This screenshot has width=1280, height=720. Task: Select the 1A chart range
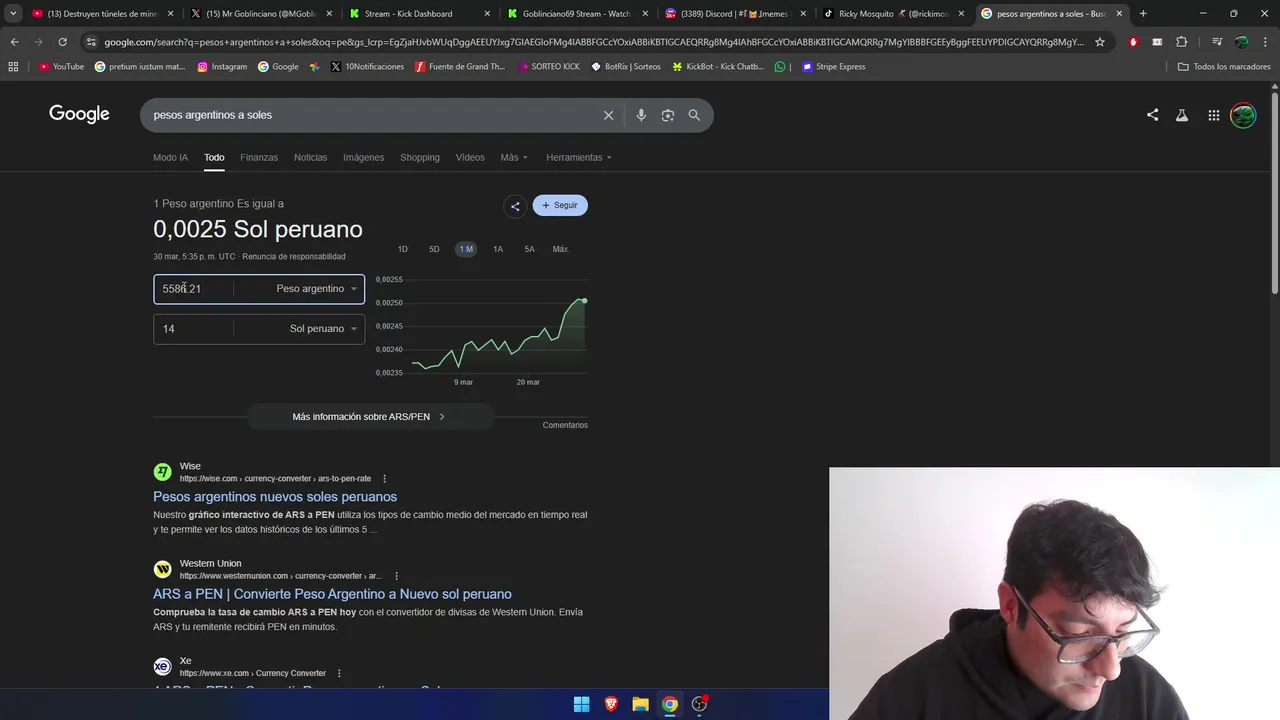498,249
